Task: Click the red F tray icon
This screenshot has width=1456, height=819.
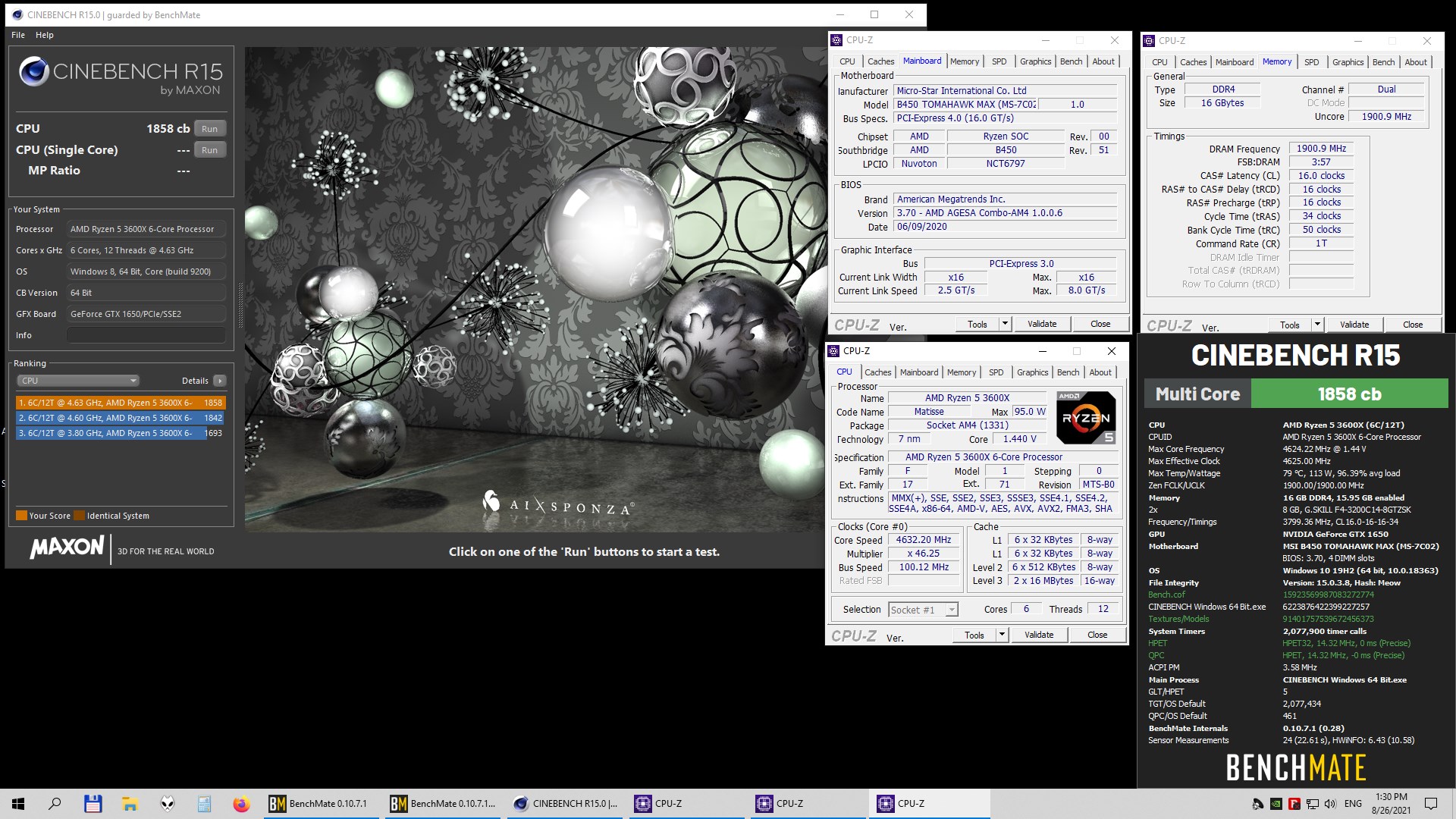Action: click(1294, 804)
